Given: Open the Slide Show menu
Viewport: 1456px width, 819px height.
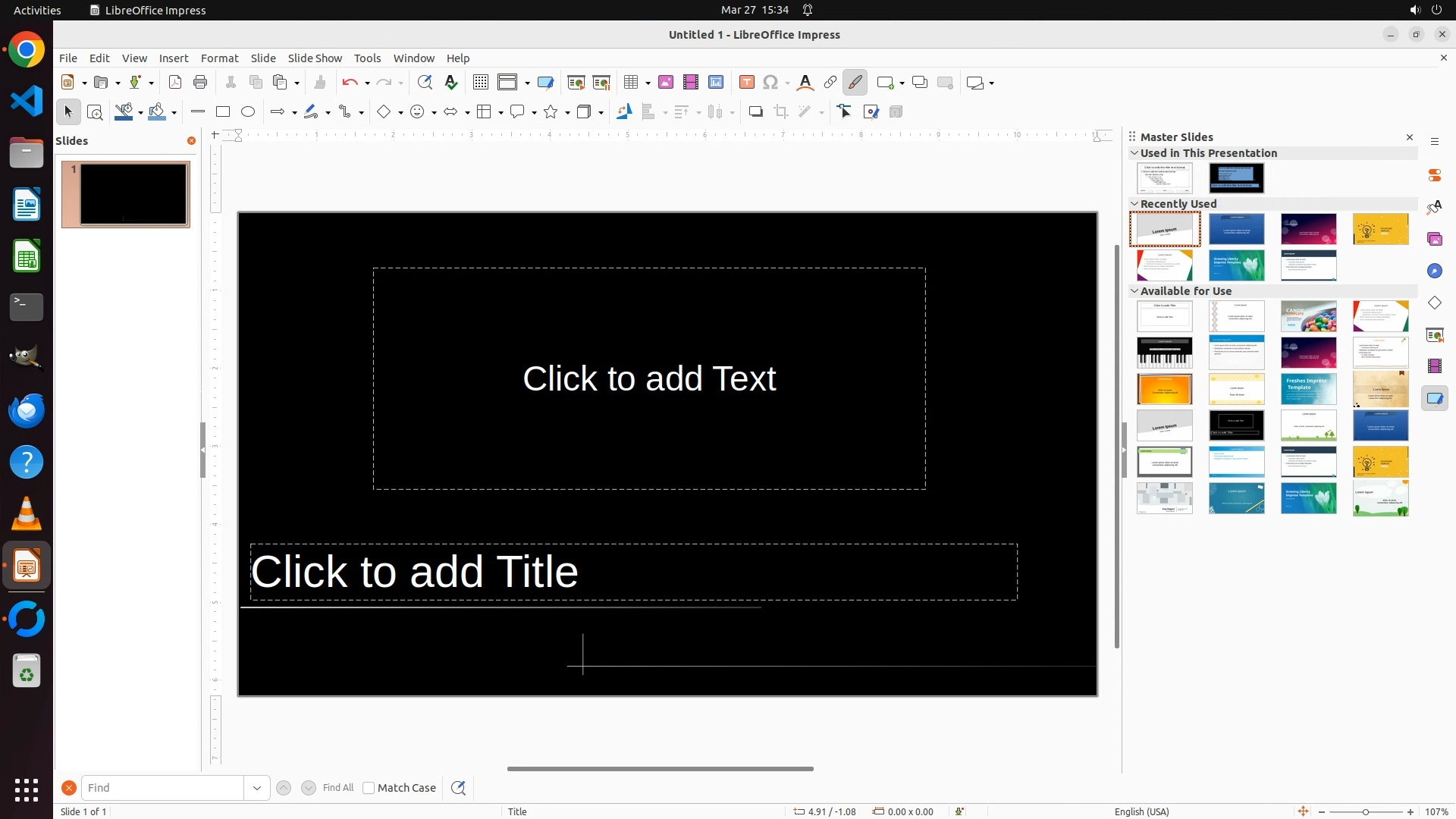Looking at the screenshot, I should coord(315,58).
